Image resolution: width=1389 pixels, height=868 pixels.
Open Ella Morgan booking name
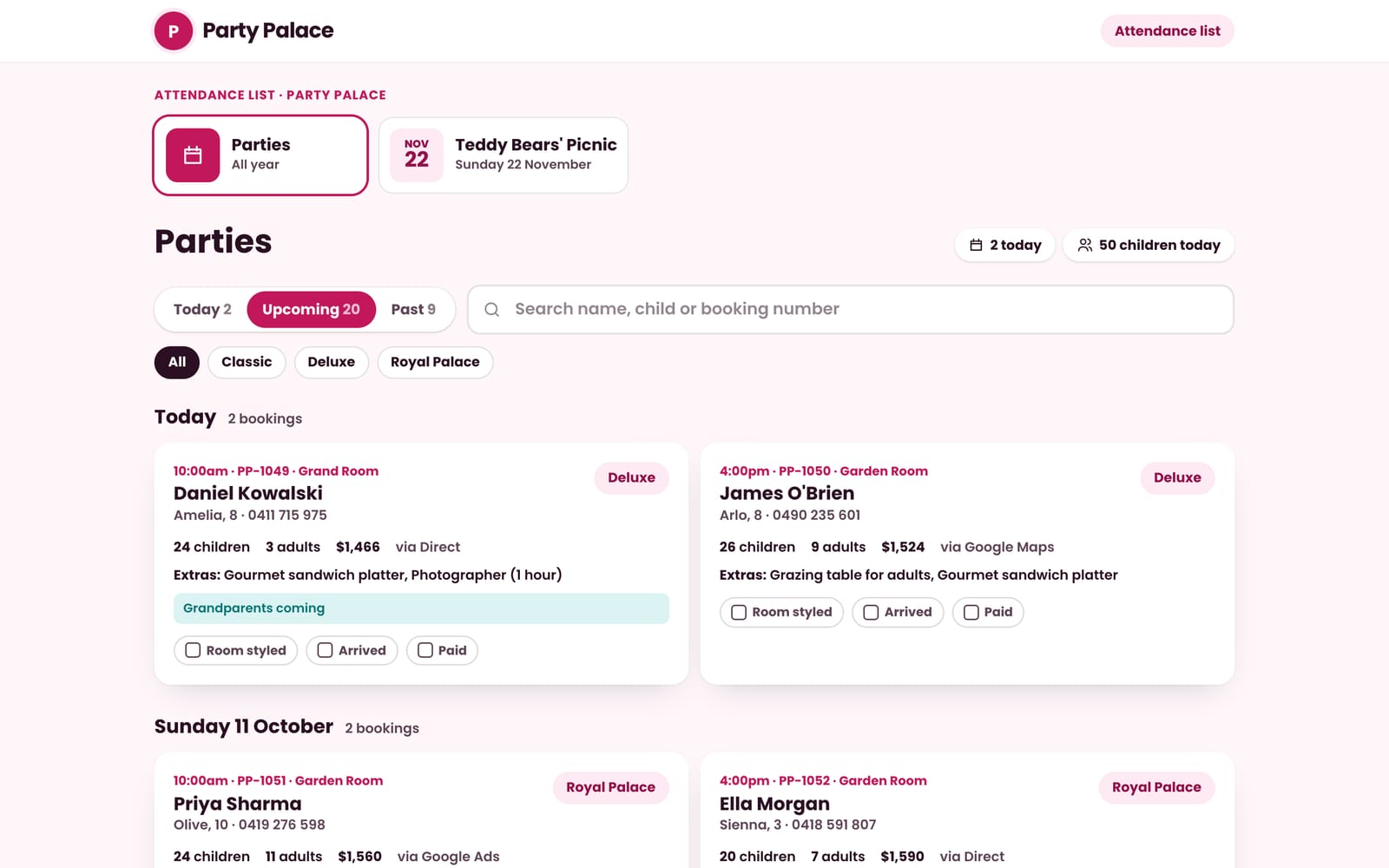pyautogui.click(x=774, y=805)
